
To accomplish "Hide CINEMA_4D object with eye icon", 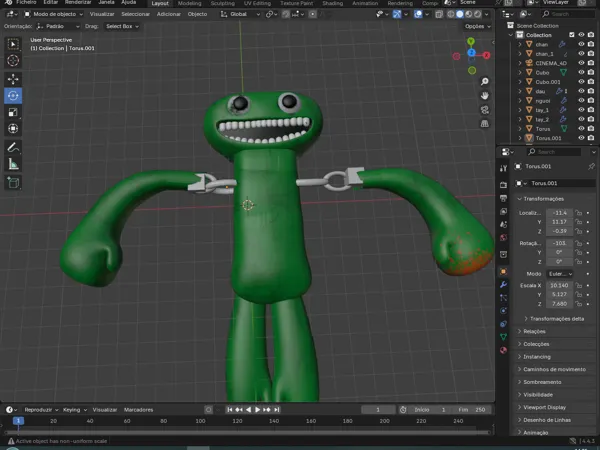I will tap(581, 63).
